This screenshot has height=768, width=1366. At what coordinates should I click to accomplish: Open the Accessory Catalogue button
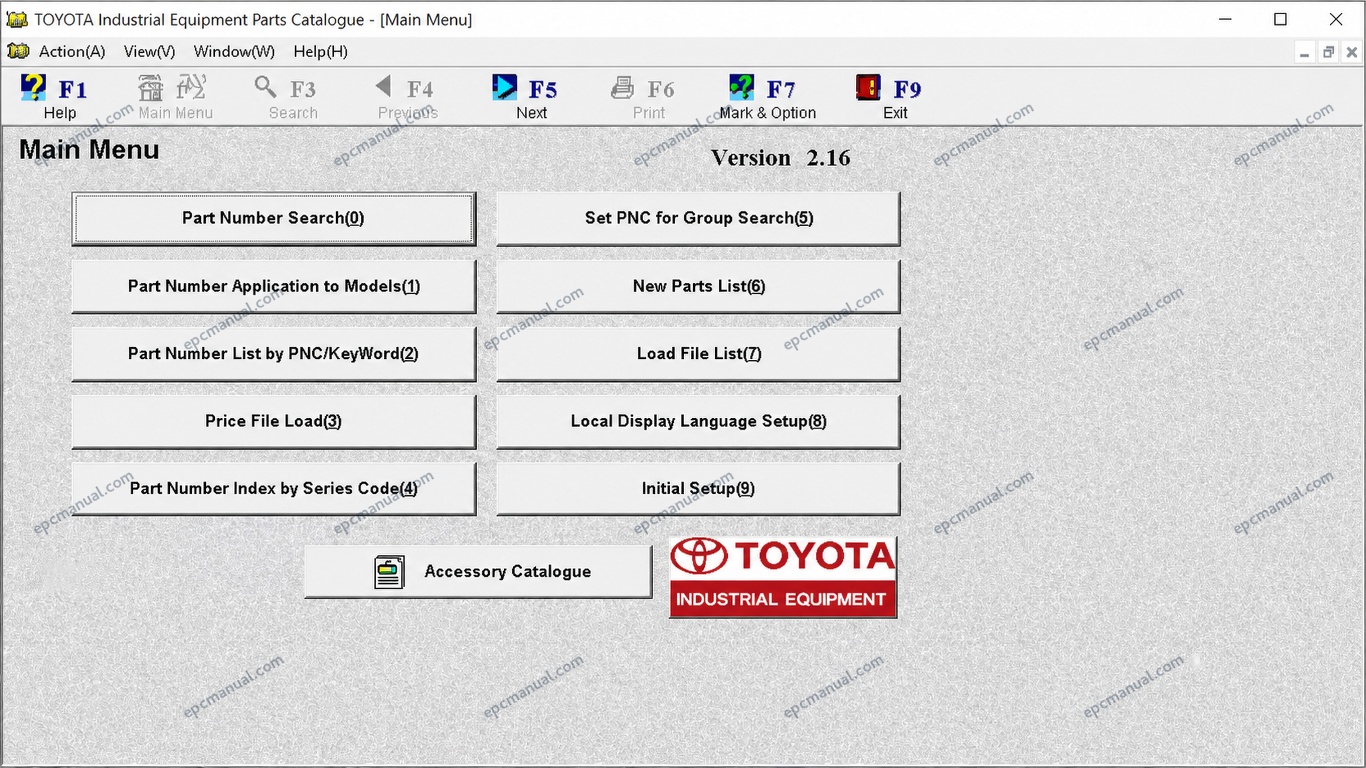click(x=478, y=572)
